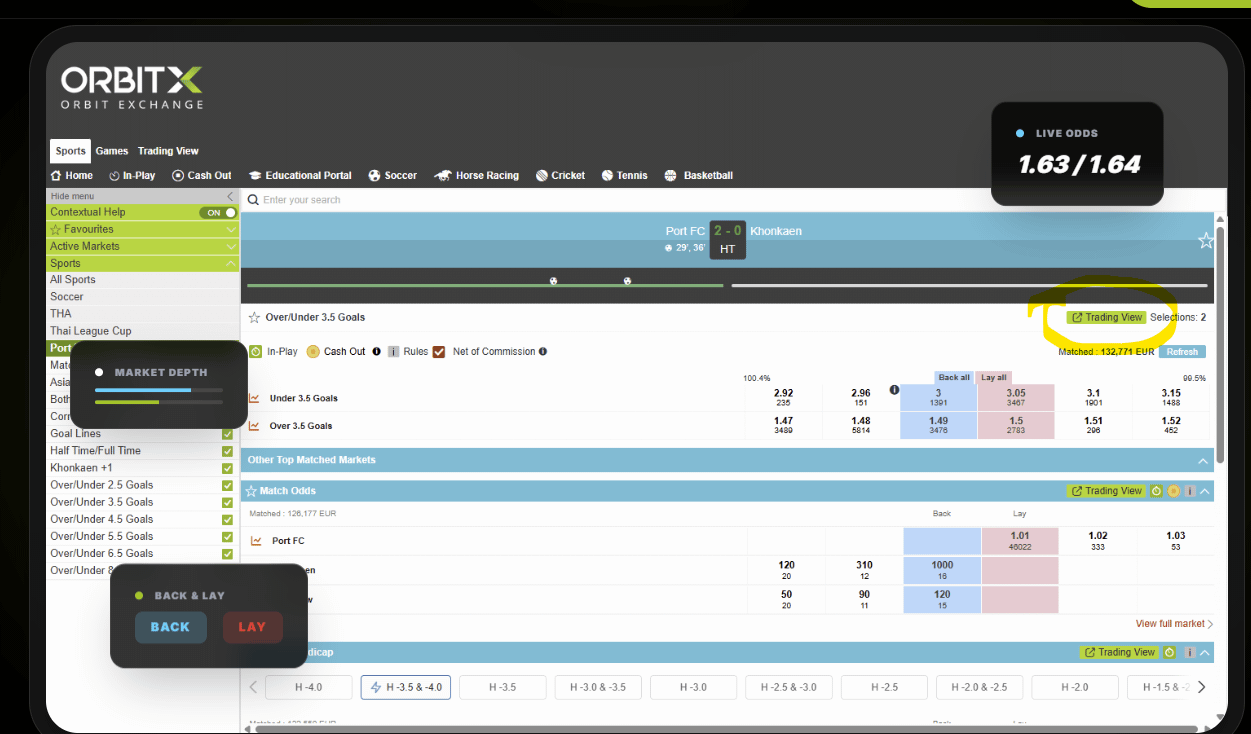Uncheck Over/Under 5.5 Goals checkbox
This screenshot has width=1251, height=734.
[x=227, y=536]
